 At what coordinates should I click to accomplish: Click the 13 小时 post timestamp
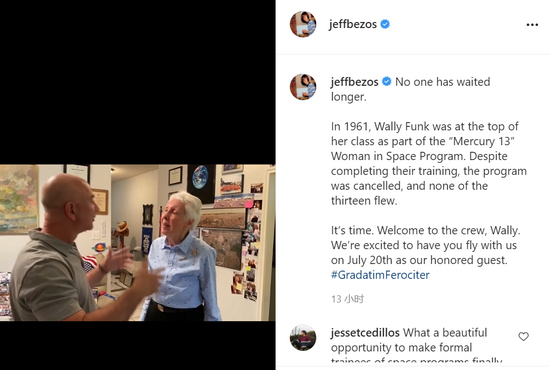347,299
